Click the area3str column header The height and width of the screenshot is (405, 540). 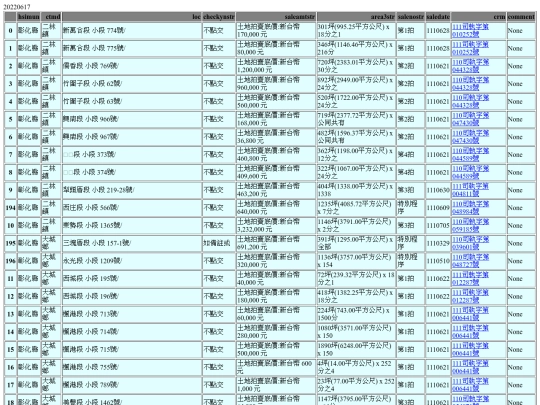[x=356, y=17]
